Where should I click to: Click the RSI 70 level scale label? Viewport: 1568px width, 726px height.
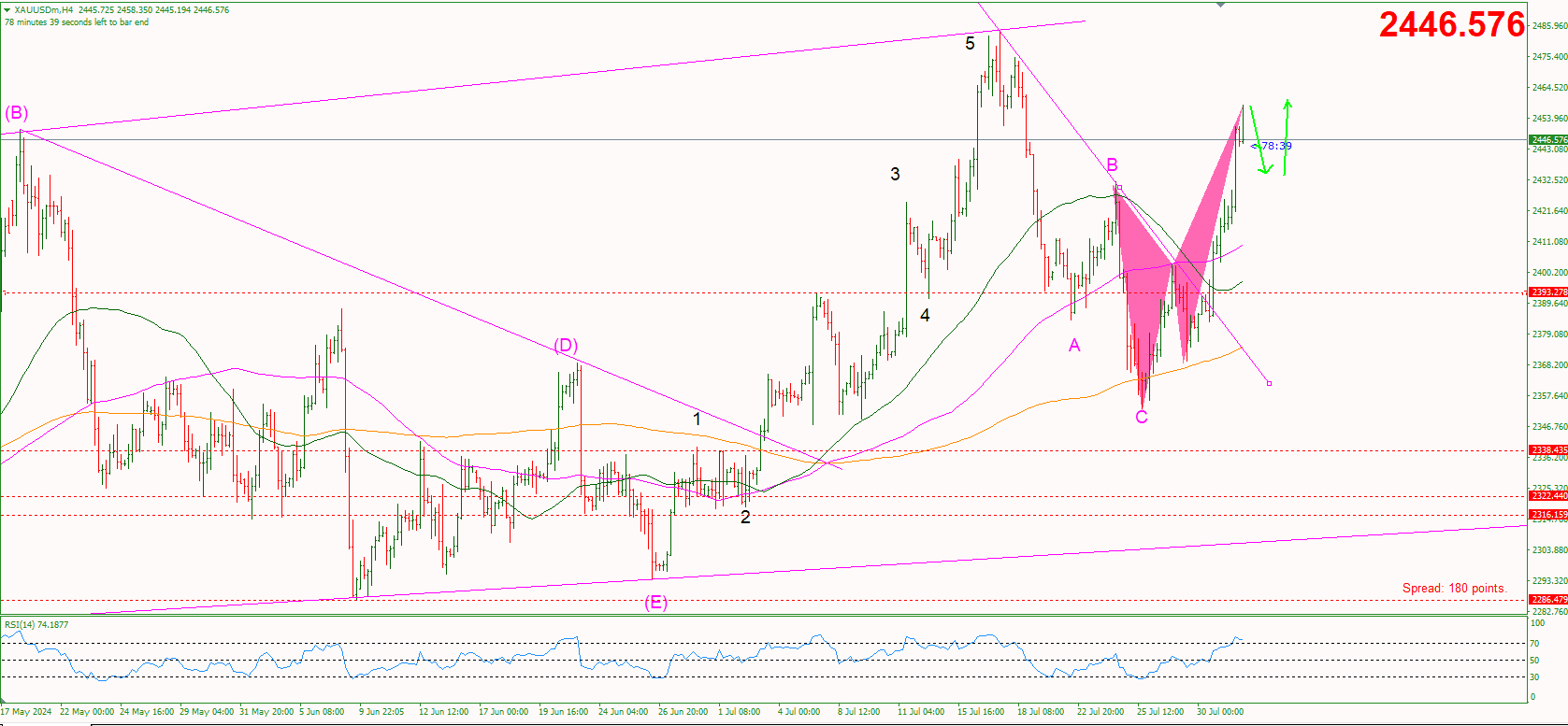coord(1534,644)
